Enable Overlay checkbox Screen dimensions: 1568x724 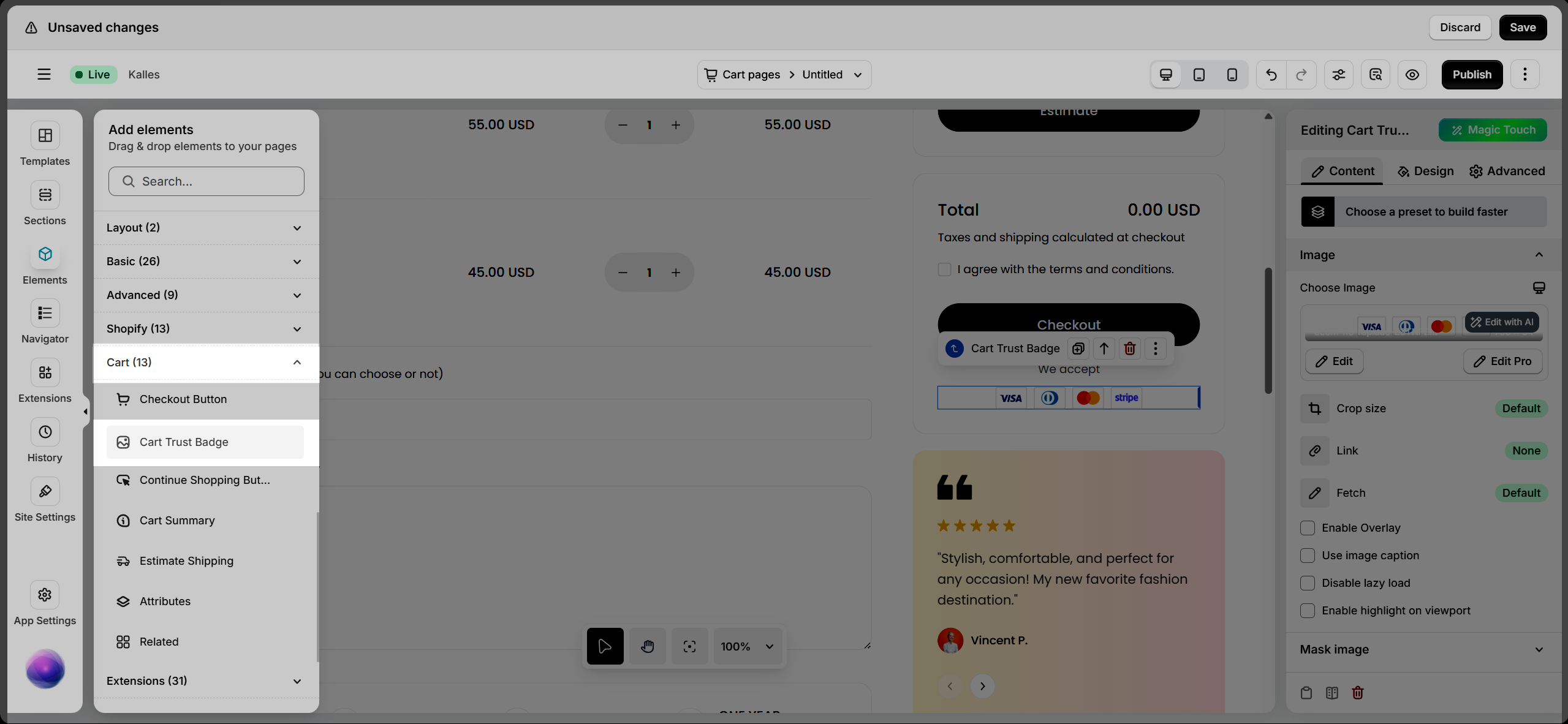[1308, 528]
